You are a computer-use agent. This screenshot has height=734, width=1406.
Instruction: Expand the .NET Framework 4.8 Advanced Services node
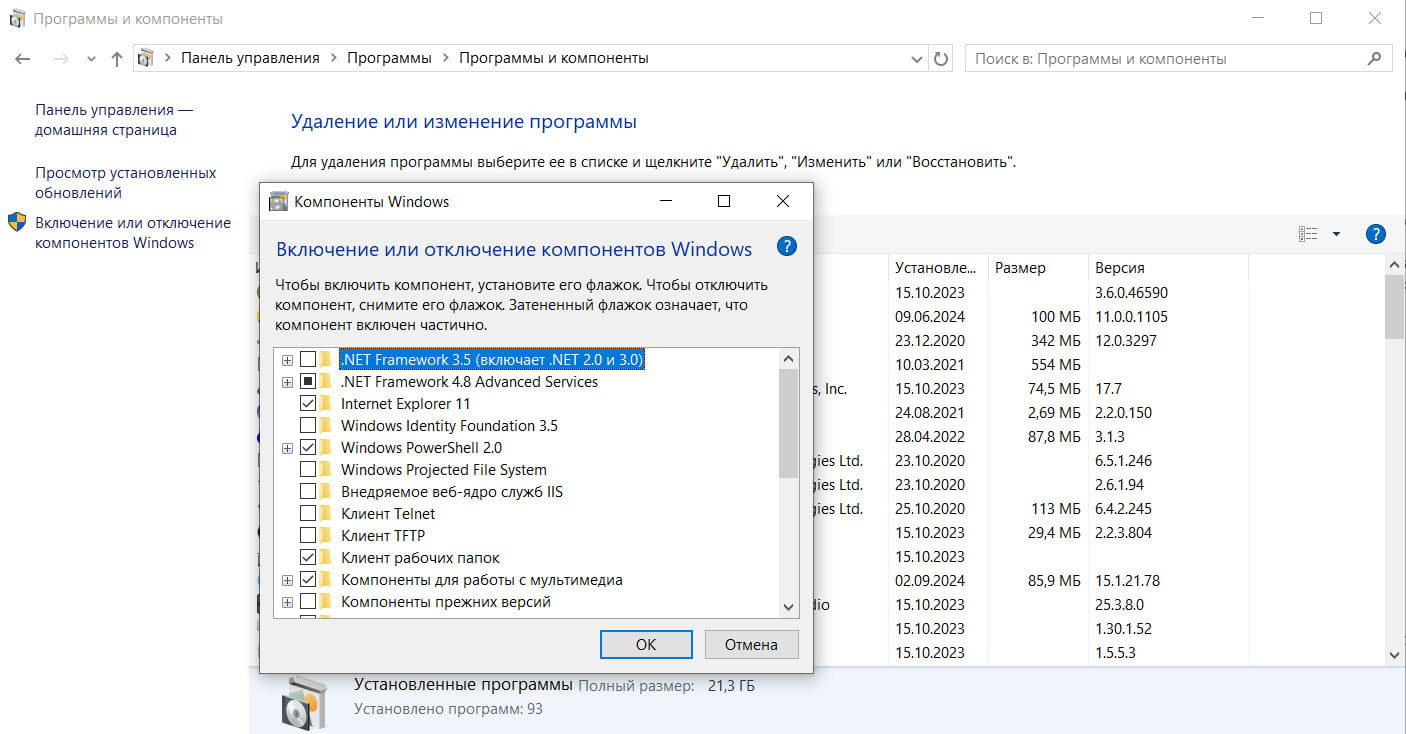(288, 382)
